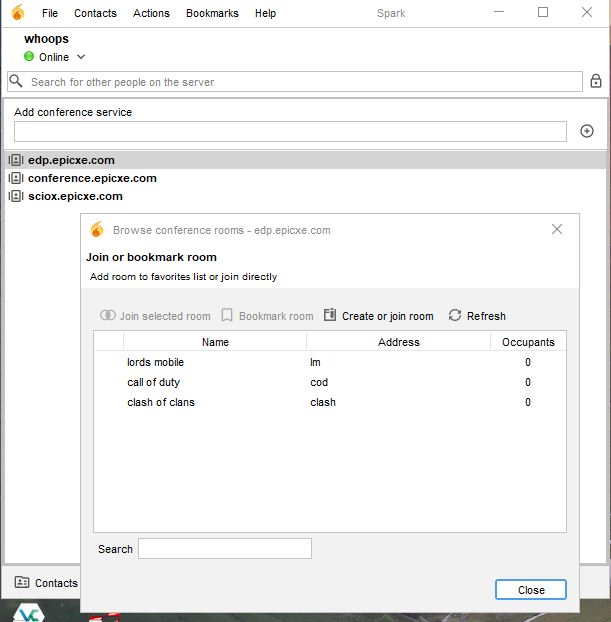The image size is (611, 622).
Task: Click the icon beside conference.epicxe.com
Action: pos(16,178)
